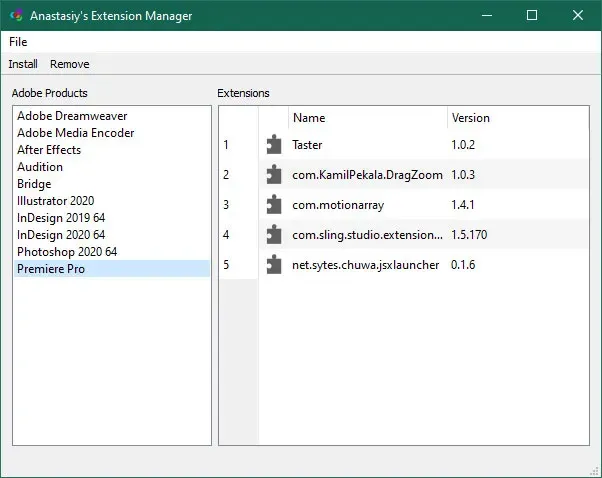The width and height of the screenshot is (602, 478).
Task: Sort extensions by Name column header
Action: [368, 117]
